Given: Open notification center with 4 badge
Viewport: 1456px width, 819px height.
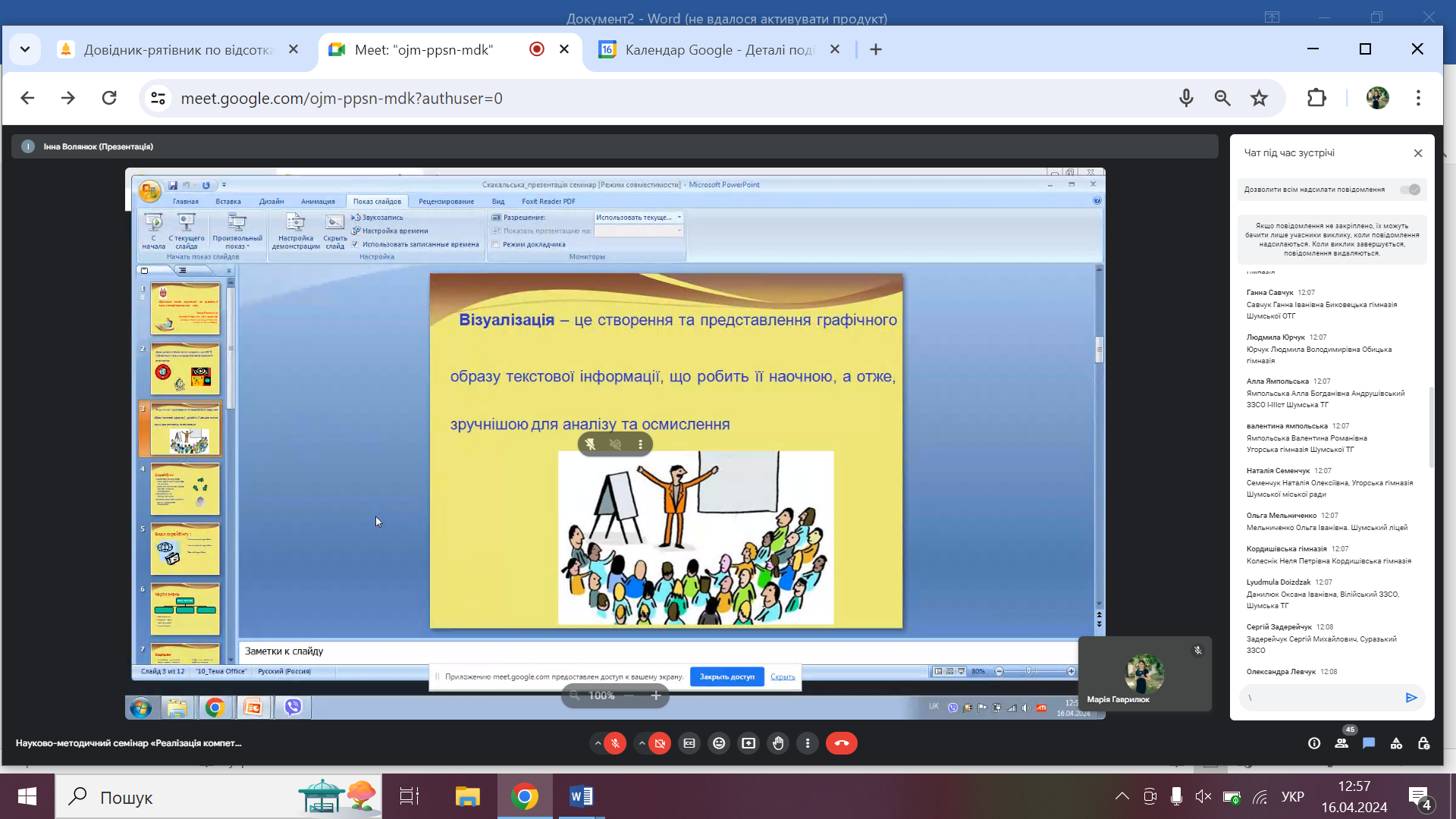Looking at the screenshot, I should [1420, 798].
